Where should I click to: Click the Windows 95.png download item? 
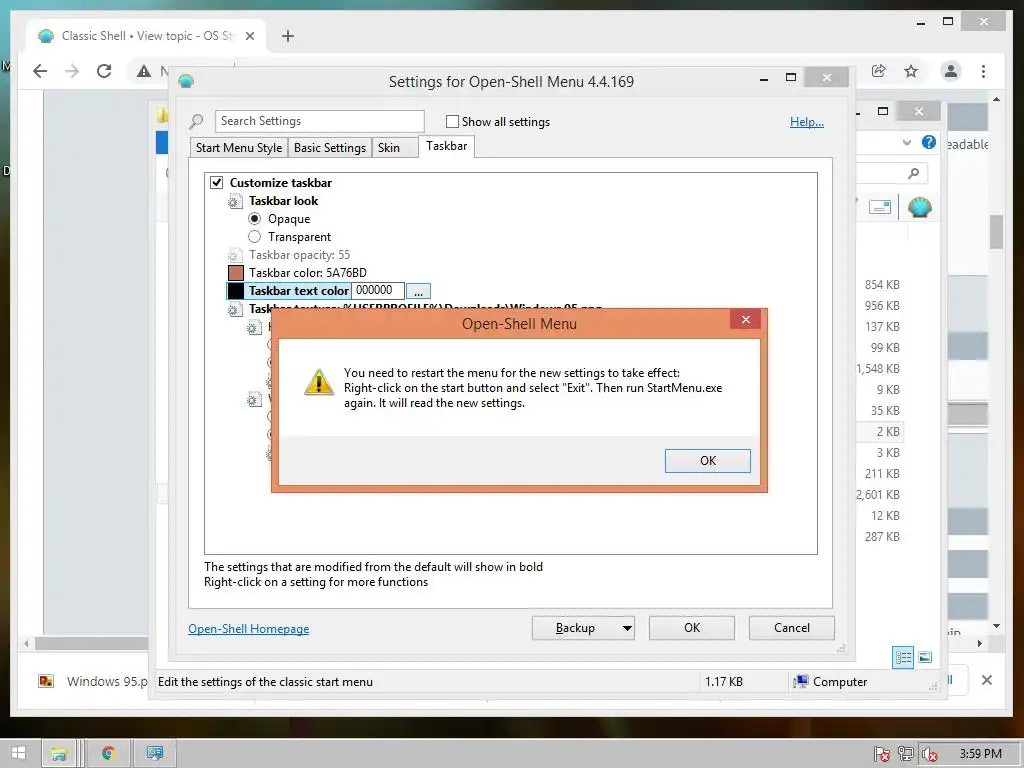(93, 681)
